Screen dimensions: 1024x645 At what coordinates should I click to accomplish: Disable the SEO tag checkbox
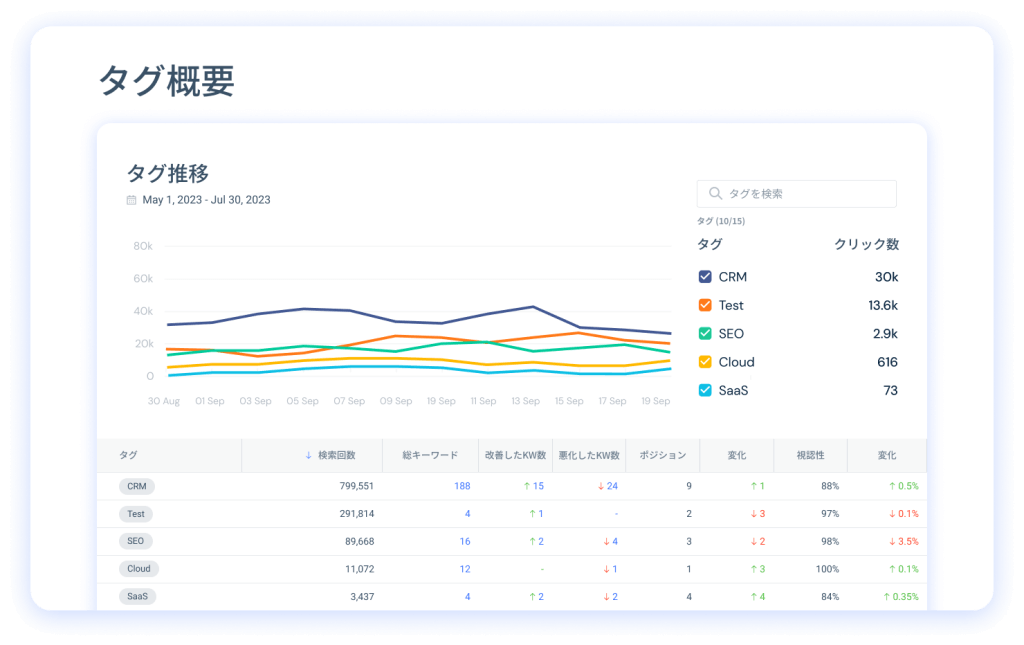point(705,334)
